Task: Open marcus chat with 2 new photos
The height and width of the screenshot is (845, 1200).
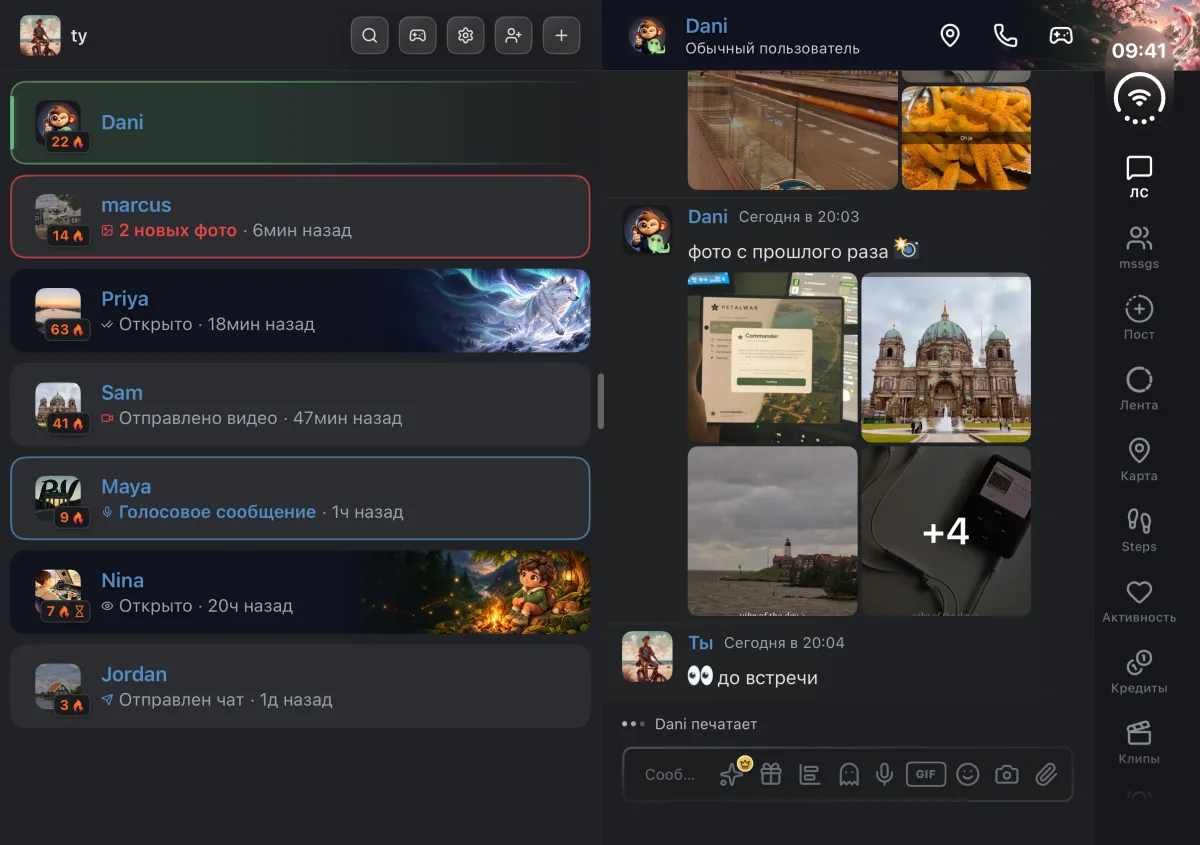Action: [x=300, y=217]
